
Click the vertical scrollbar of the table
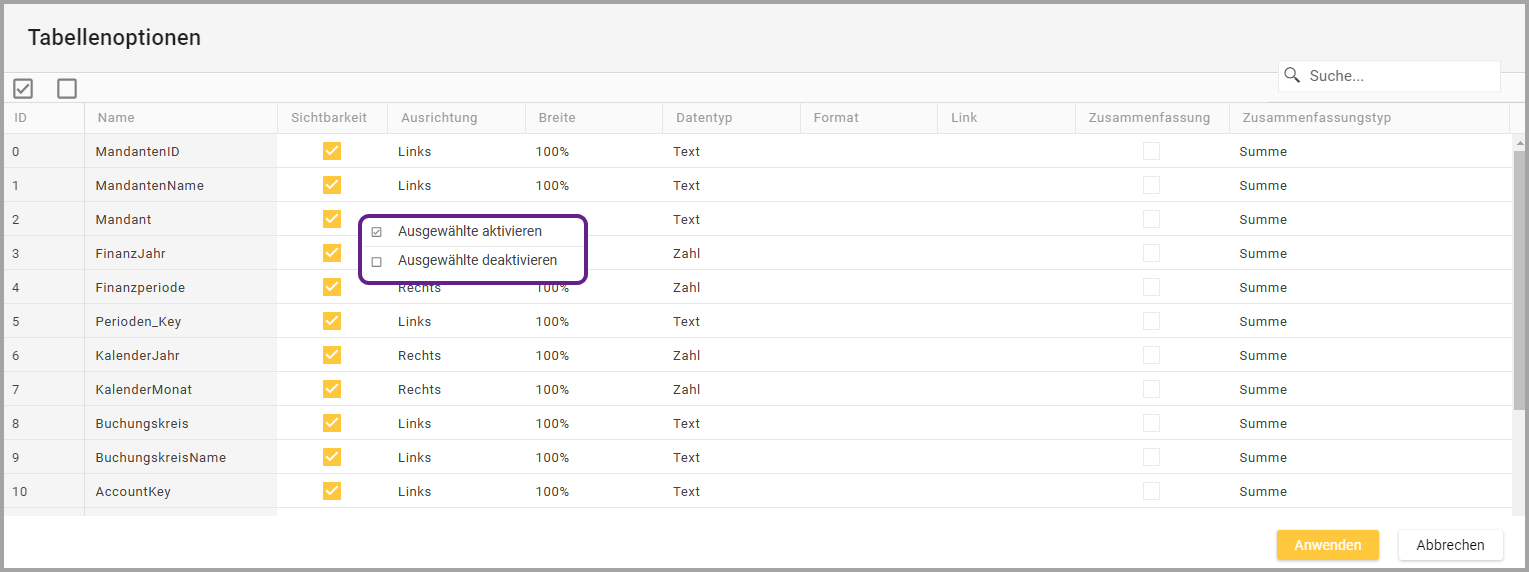(1519, 280)
